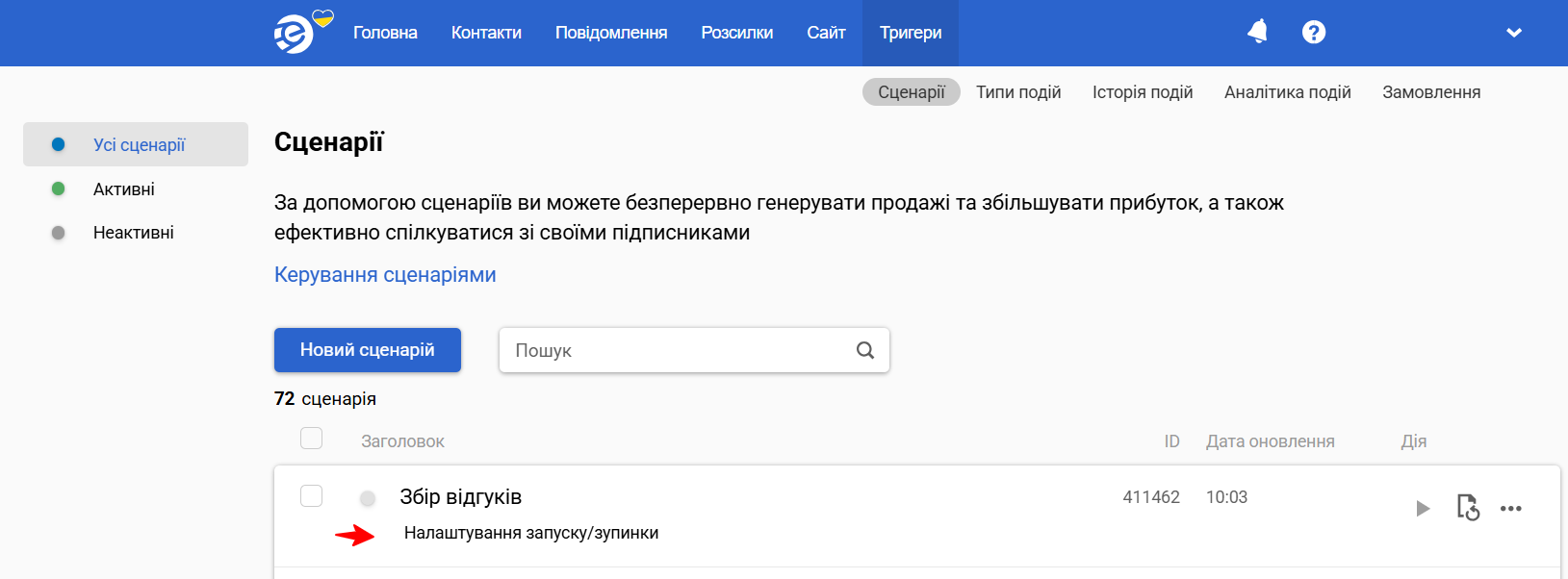Open the notifications bell

1257,32
